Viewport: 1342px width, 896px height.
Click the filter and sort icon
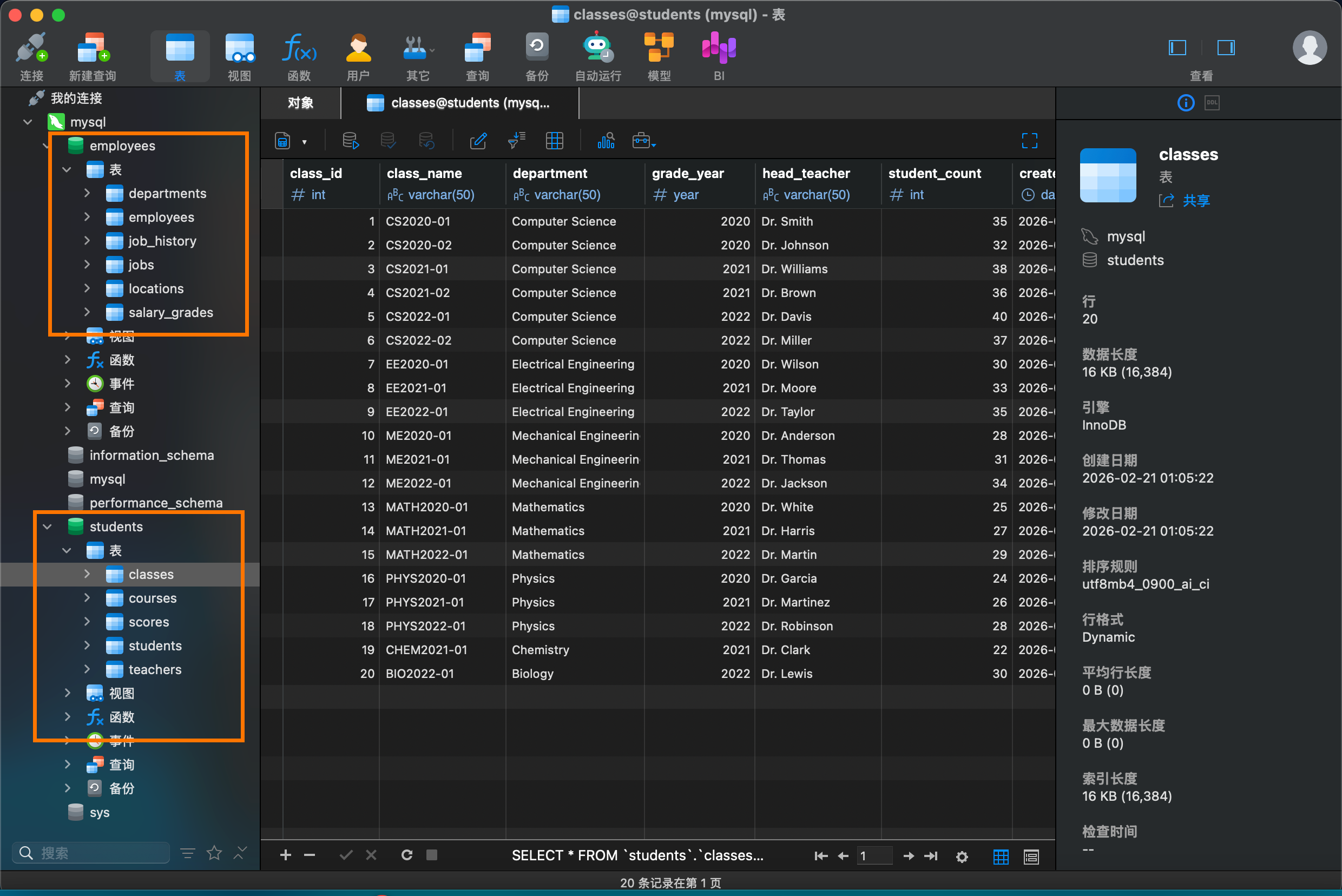click(x=516, y=141)
